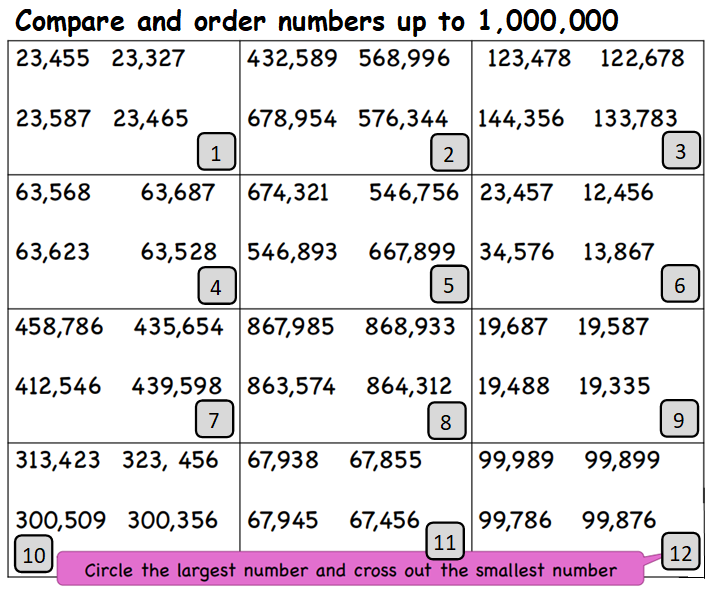Click the box label numbered 4
Image resolution: width=713 pixels, height=594 pixels.
(217, 286)
